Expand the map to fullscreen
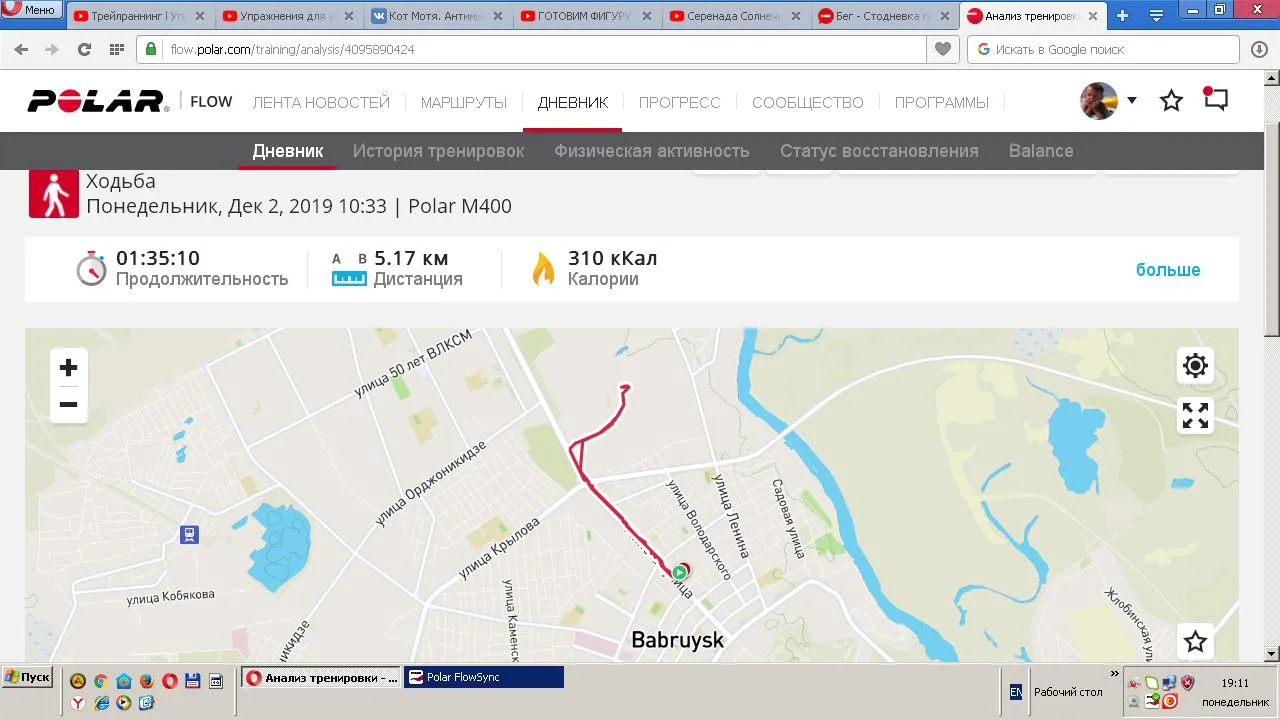Viewport: 1280px width, 720px height. pyautogui.click(x=1195, y=415)
